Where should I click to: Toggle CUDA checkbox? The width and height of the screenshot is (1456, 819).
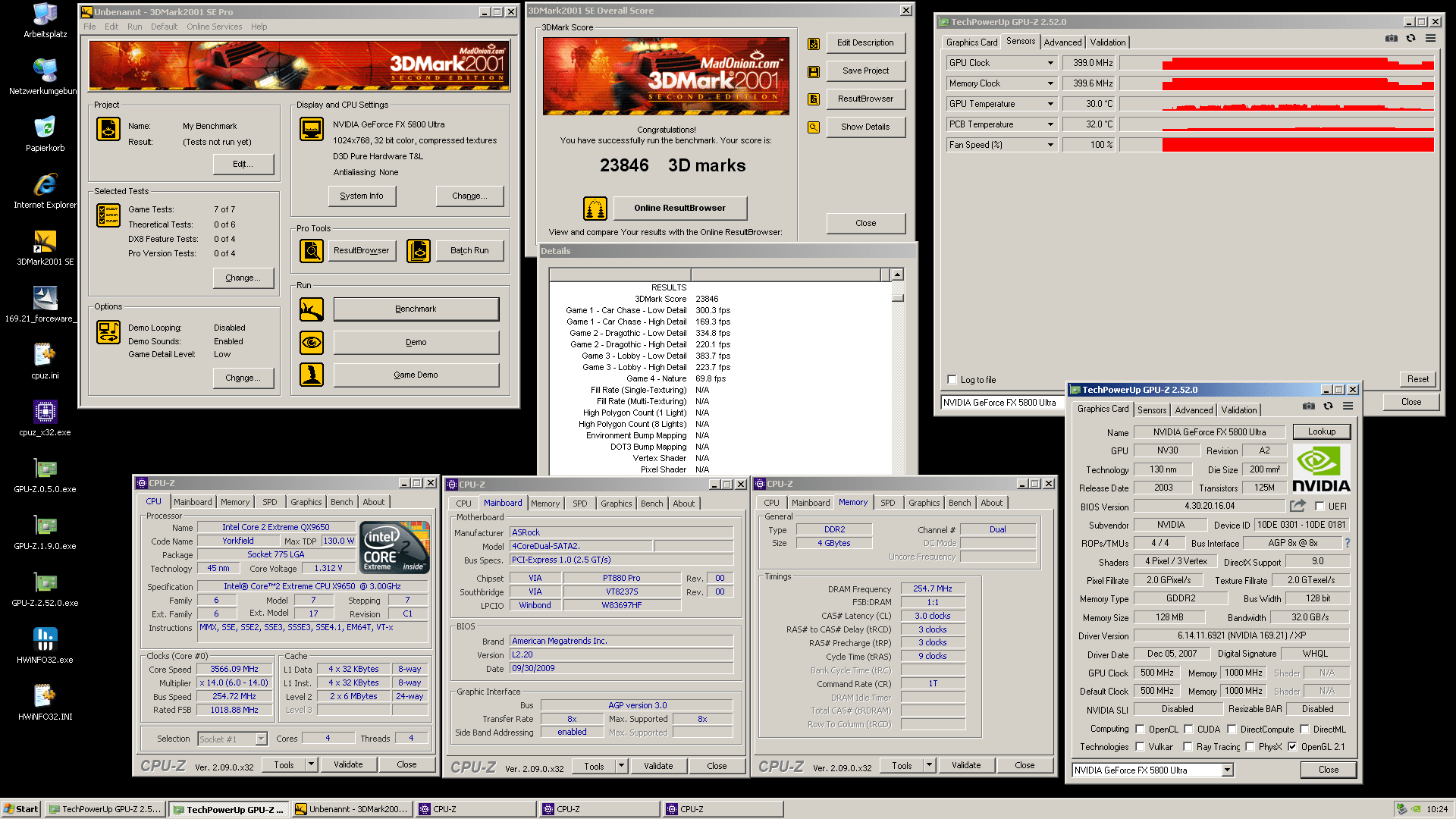tap(1188, 729)
